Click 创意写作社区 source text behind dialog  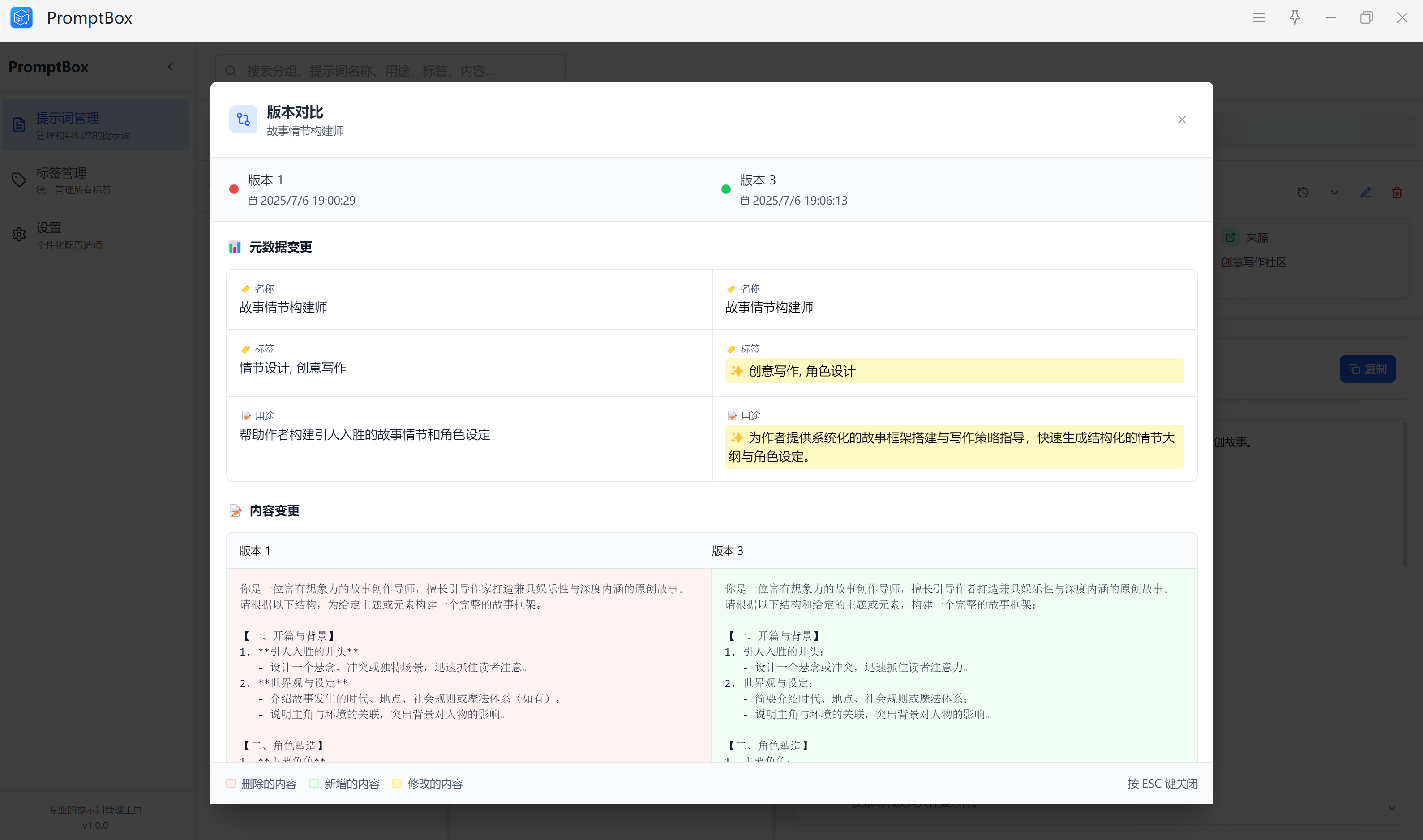tap(1254, 262)
